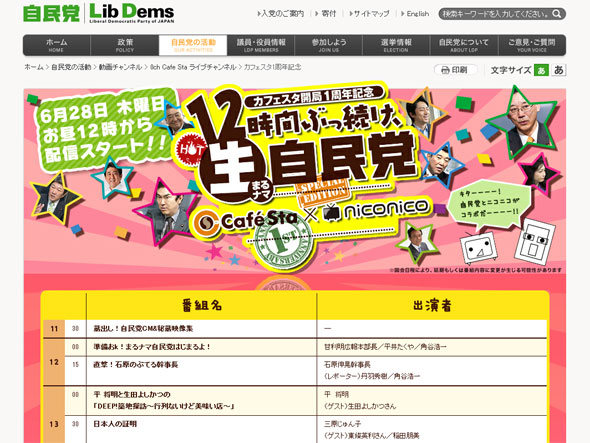Click the 寄付 donation link
This screenshot has width=590, height=443.
pos(326,14)
